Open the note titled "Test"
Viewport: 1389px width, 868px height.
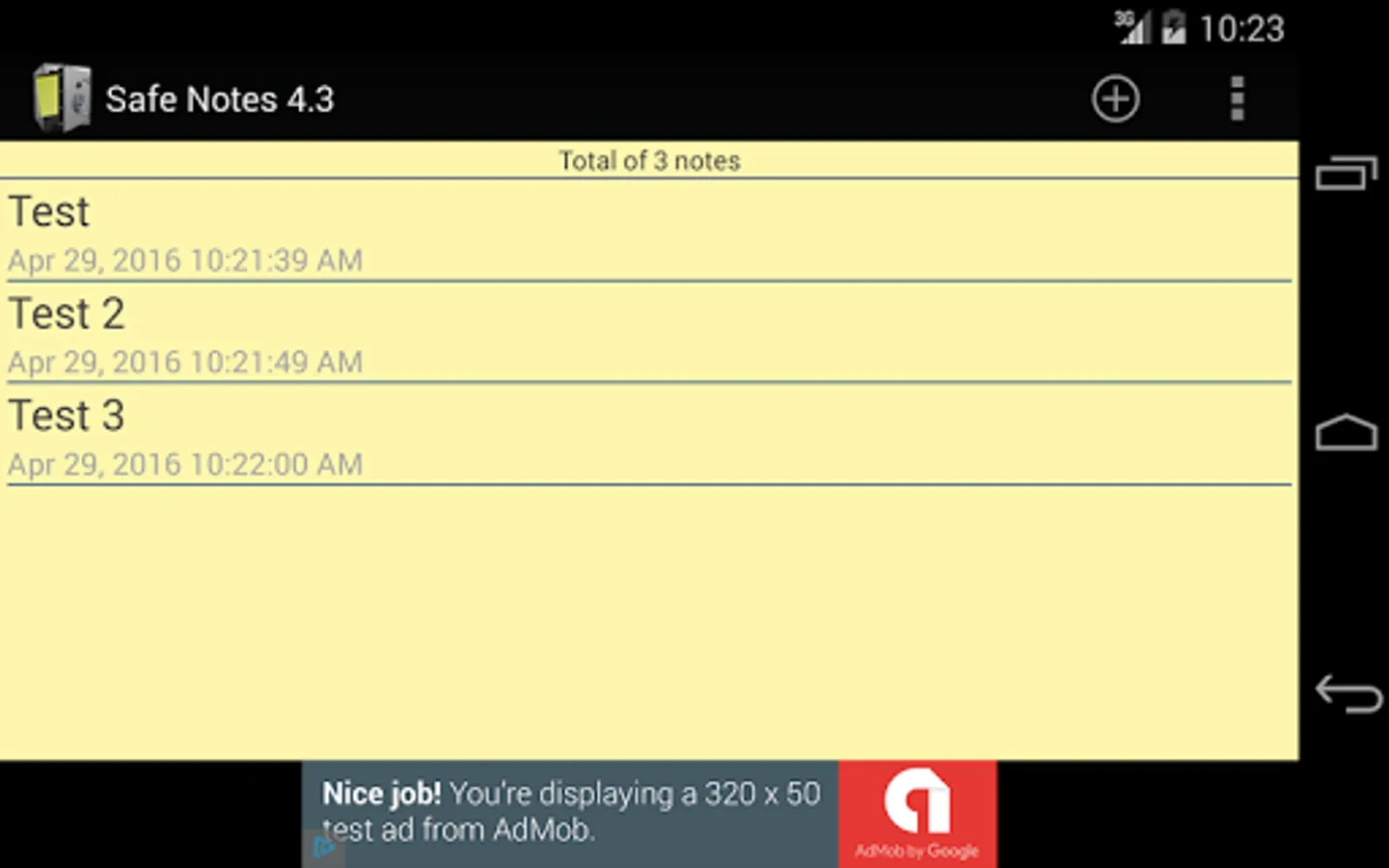[x=649, y=231]
